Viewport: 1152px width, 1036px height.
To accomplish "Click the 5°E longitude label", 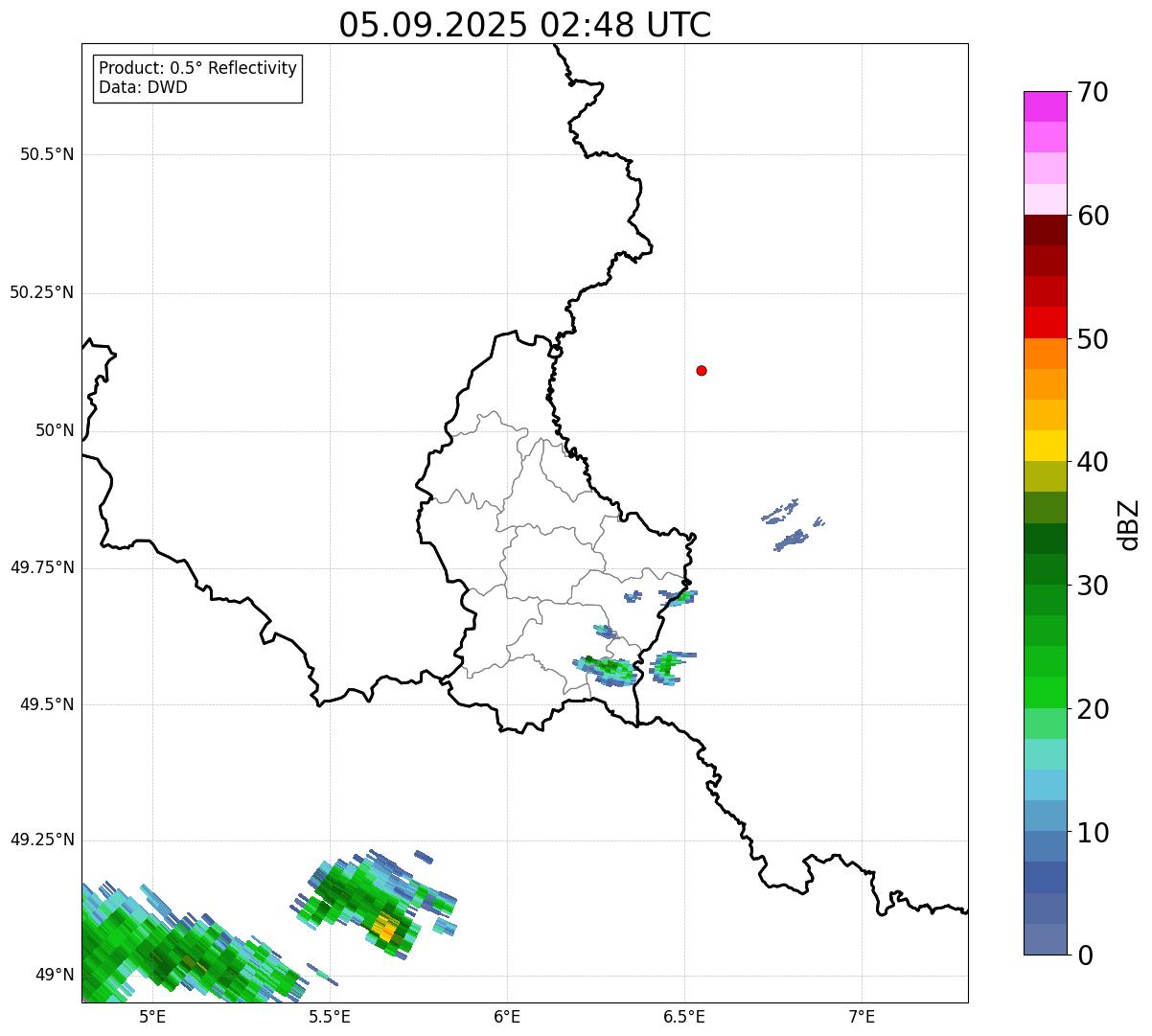I will (x=152, y=1016).
